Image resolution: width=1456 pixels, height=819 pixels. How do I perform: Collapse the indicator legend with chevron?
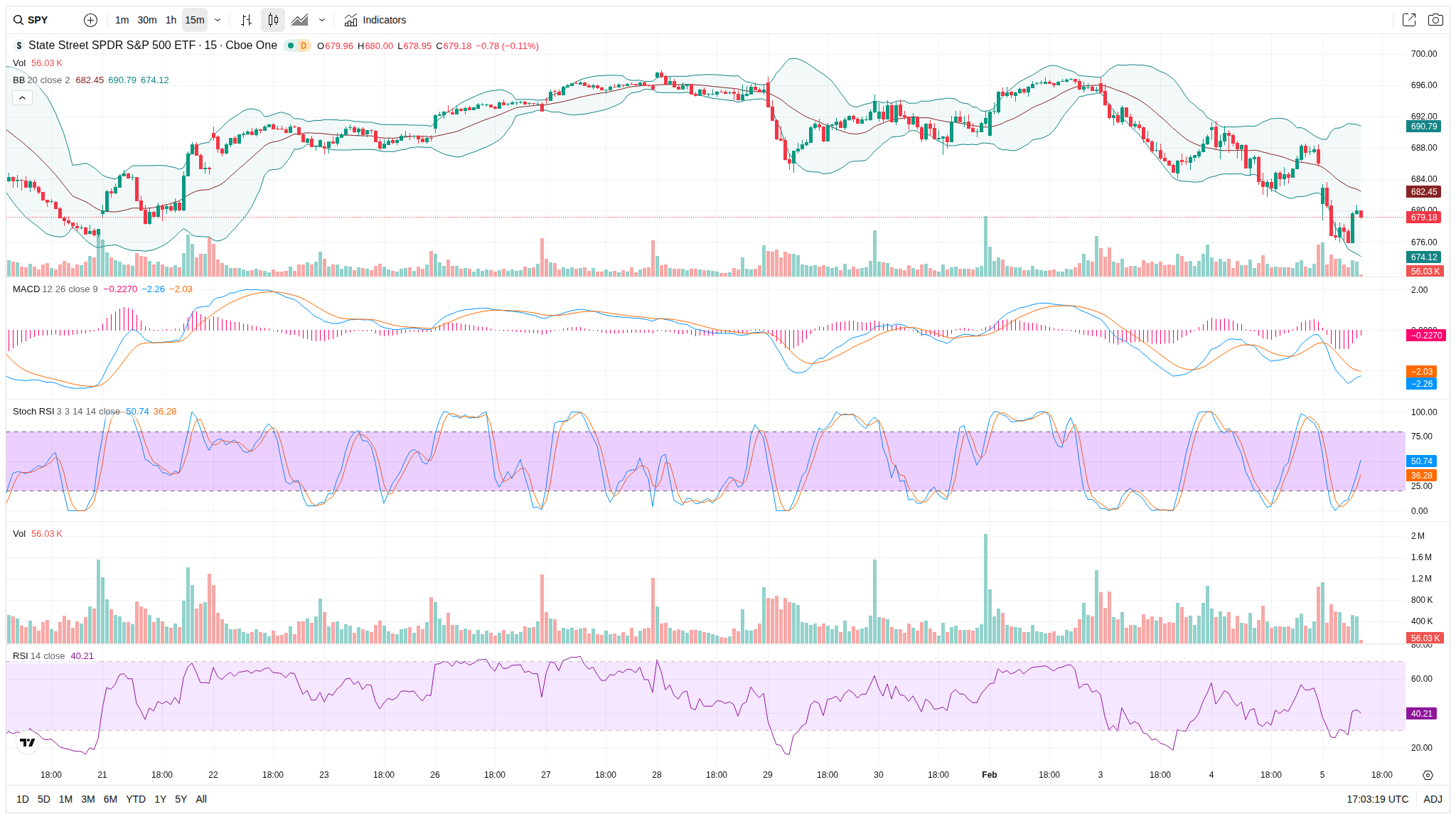point(22,97)
